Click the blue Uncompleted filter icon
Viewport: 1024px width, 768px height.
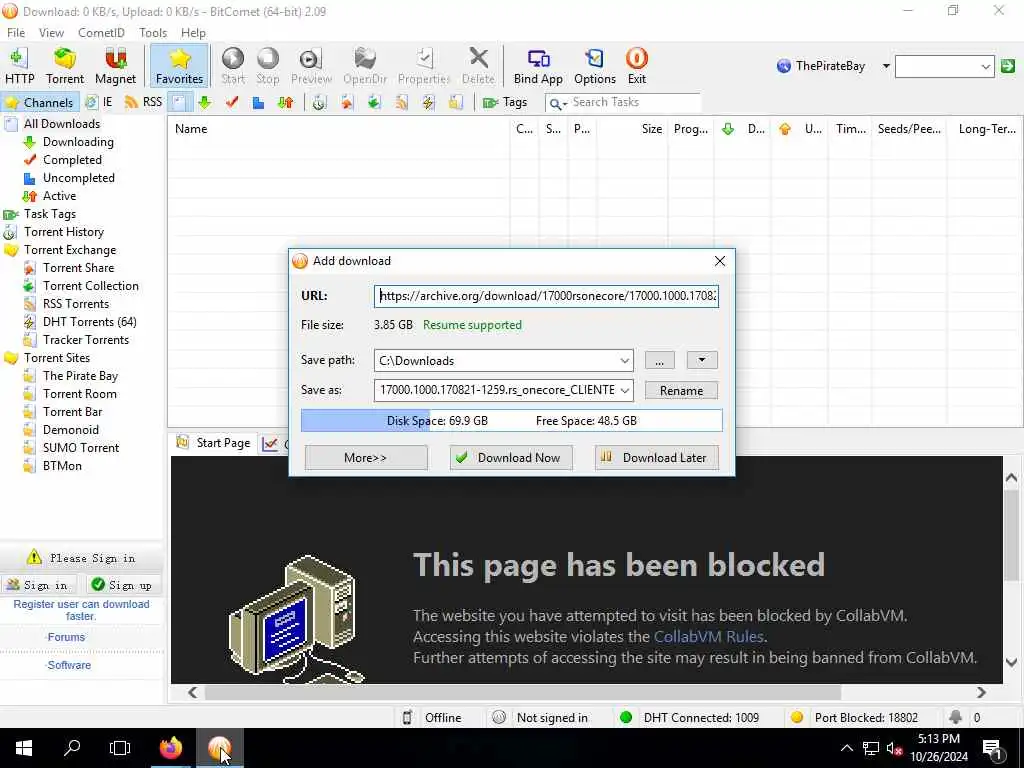[259, 103]
